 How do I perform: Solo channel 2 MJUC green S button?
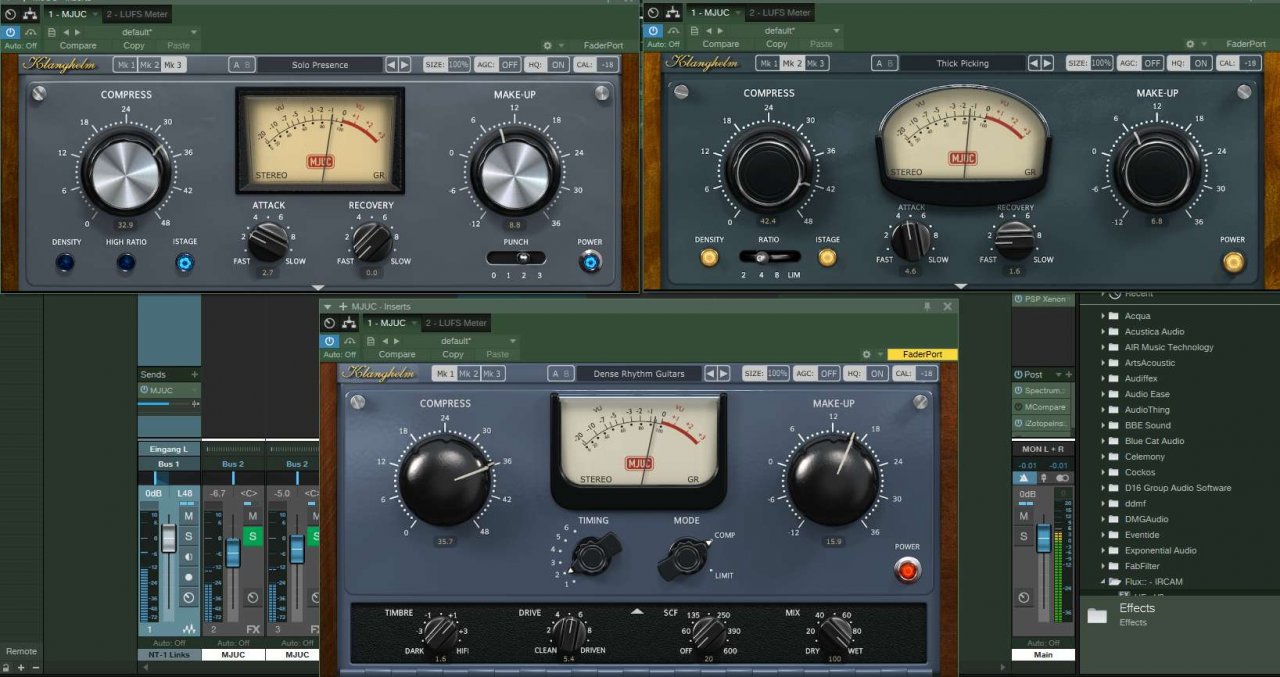pyautogui.click(x=252, y=537)
